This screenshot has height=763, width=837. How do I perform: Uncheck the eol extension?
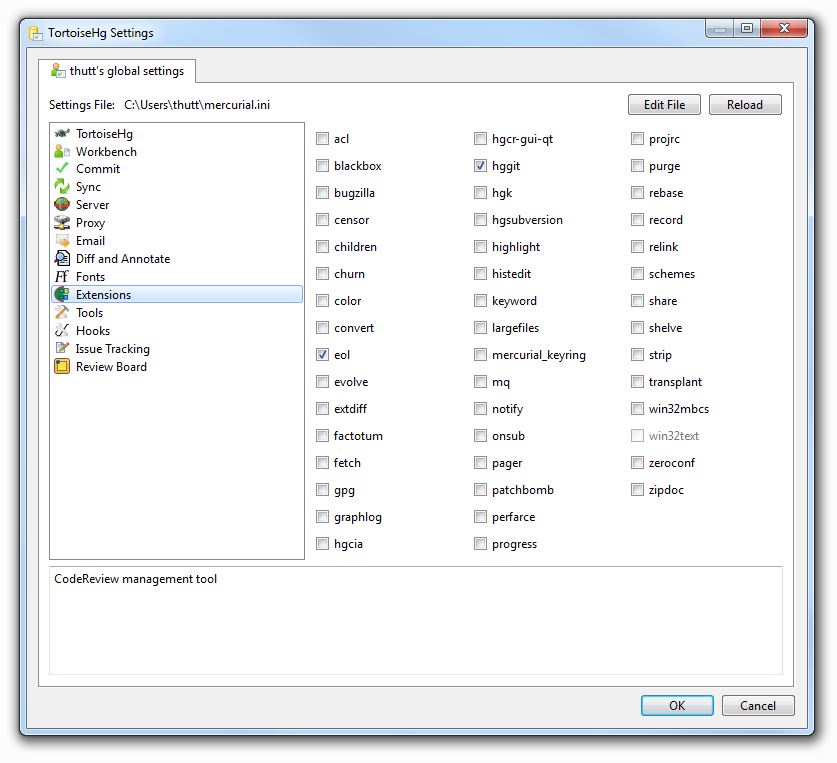tap(322, 355)
